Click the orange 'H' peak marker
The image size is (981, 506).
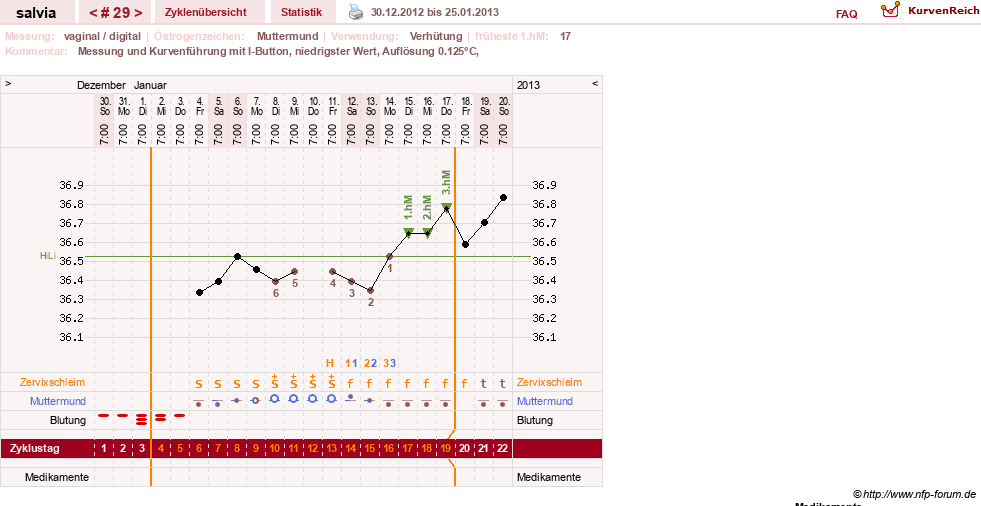click(330, 363)
